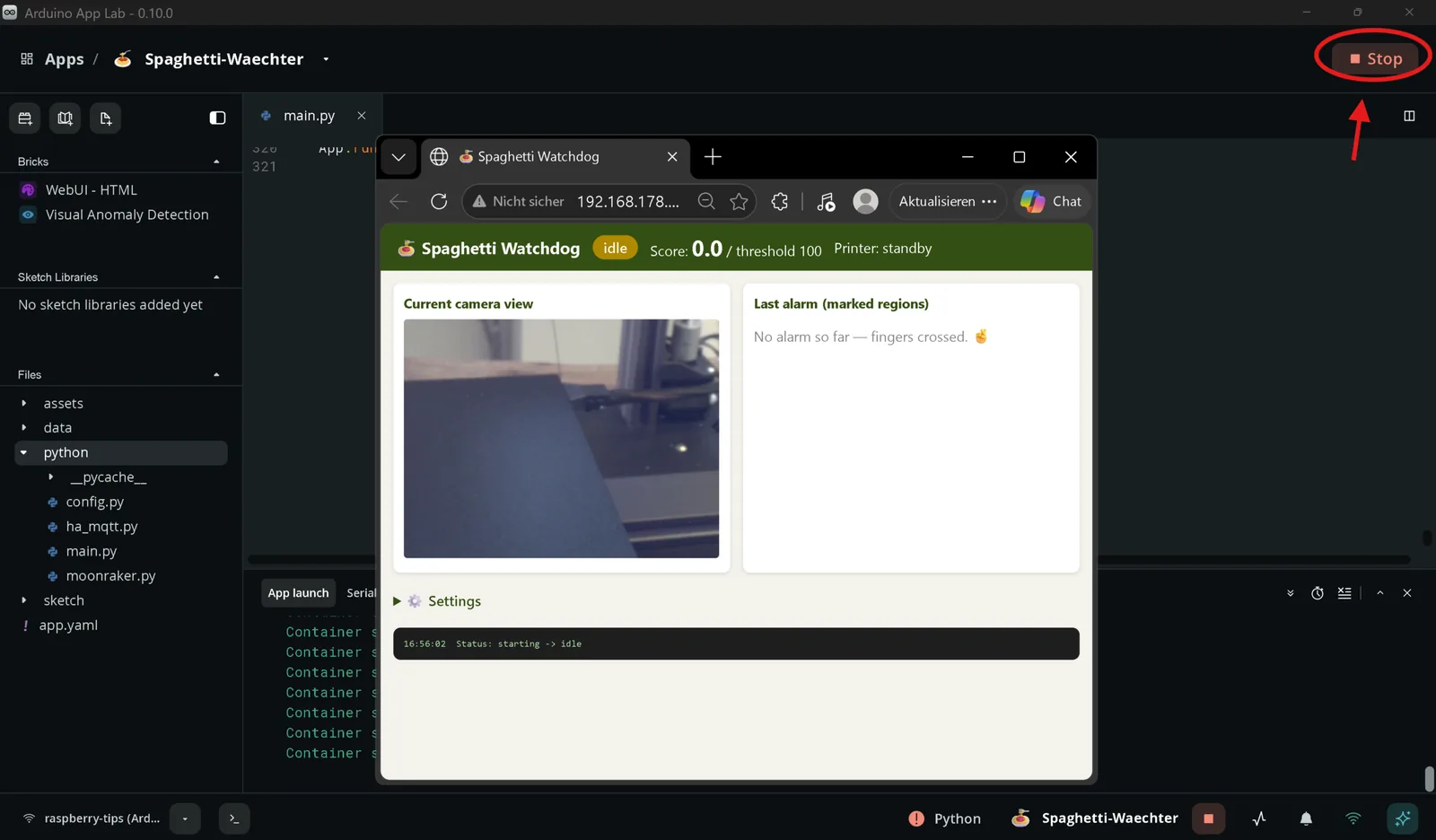Open system activity monitor icon
Screen dimensions: 1436x840
(1259, 818)
